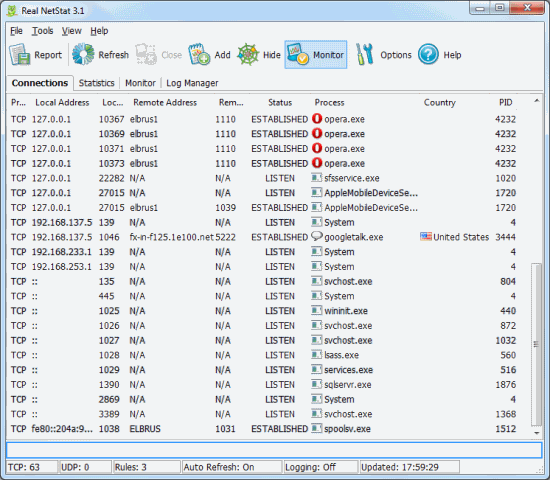This screenshot has width=550, height=480.
Task: Sort by Process column header
Action: click(329, 102)
